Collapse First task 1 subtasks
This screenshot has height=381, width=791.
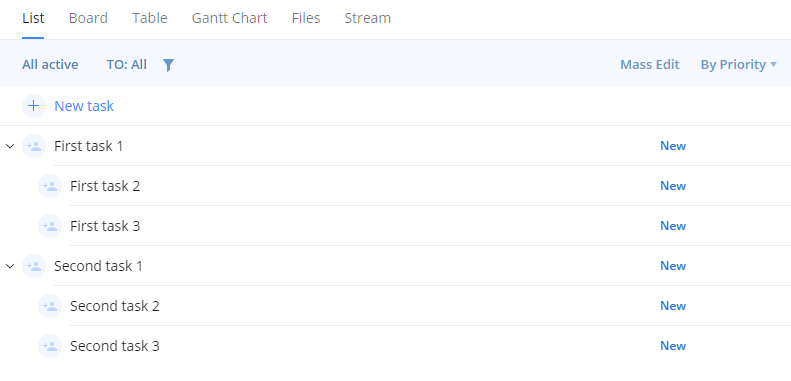pyautogui.click(x=10, y=146)
